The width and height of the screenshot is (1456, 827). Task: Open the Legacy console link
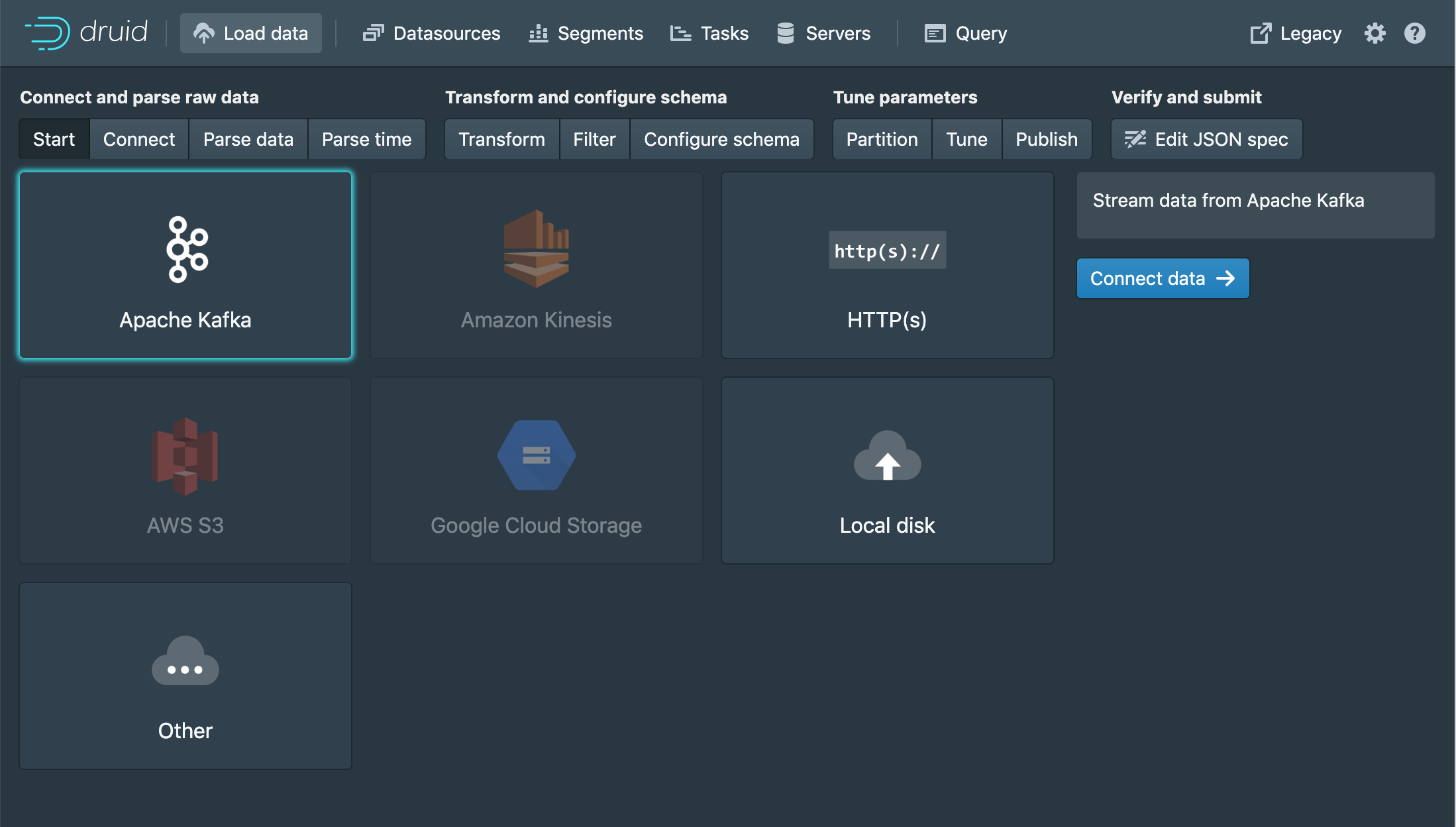pos(1295,33)
